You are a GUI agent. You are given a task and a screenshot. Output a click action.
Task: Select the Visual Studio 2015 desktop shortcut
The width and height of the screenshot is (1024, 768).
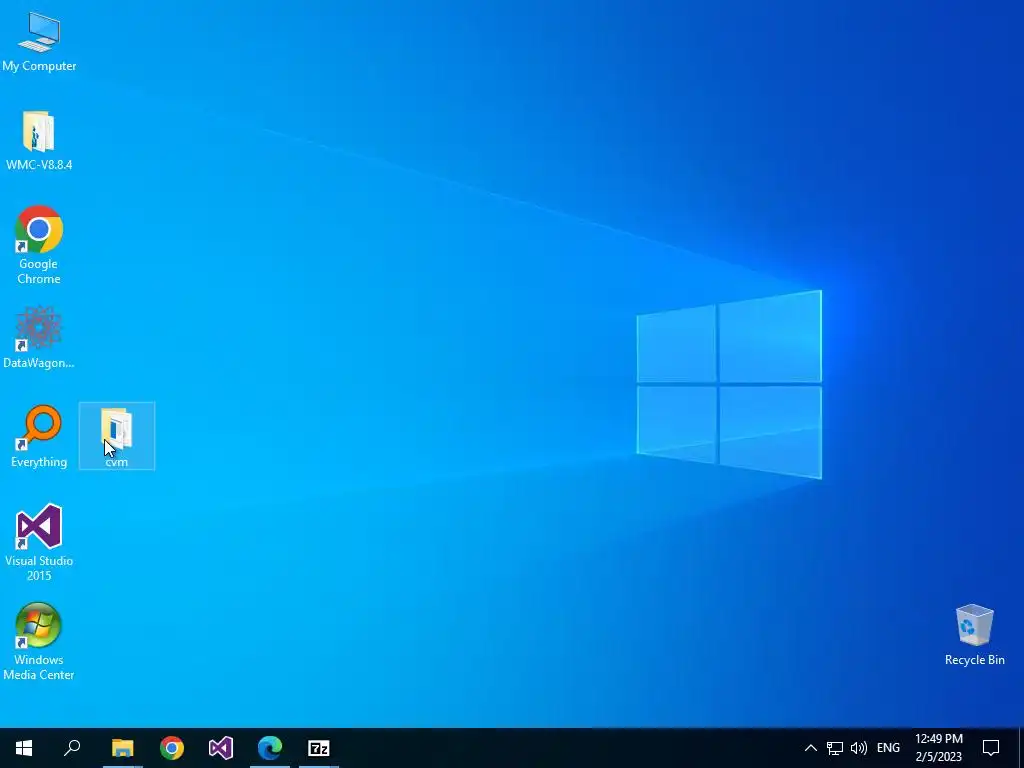[x=39, y=543]
